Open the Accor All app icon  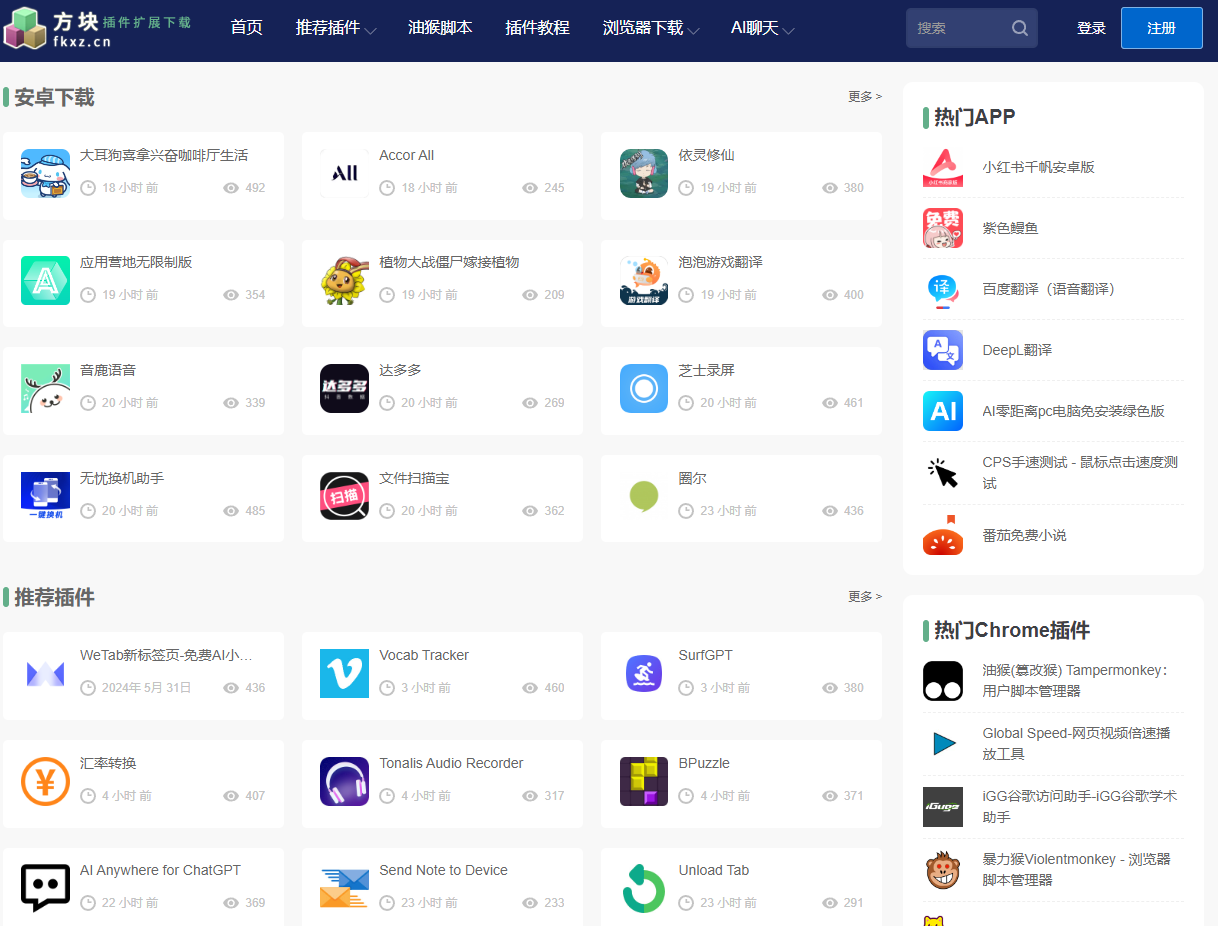344,173
